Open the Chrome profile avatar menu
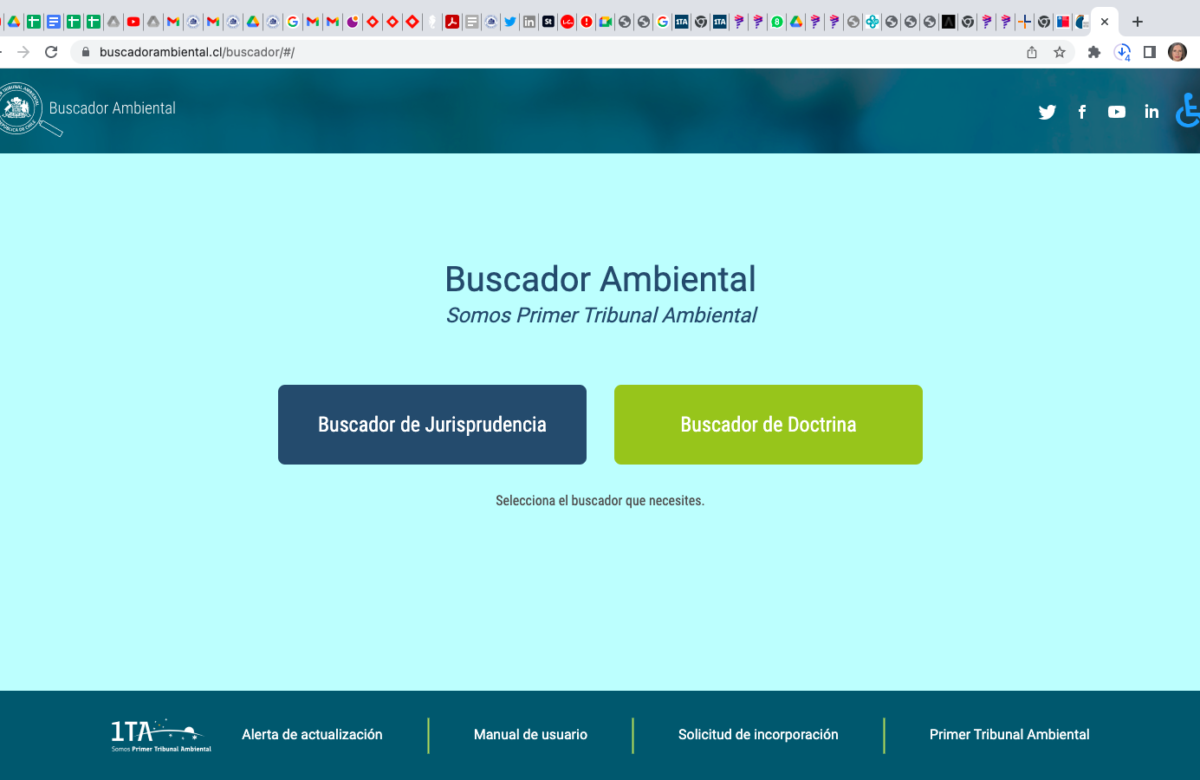Screen dimensions: 1200x780 [1177, 52]
